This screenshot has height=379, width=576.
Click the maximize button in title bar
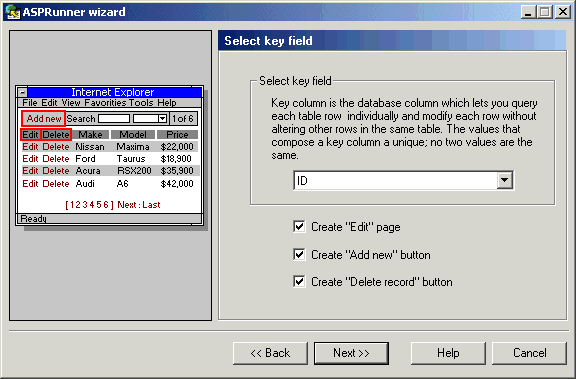pyautogui.click(x=545, y=12)
